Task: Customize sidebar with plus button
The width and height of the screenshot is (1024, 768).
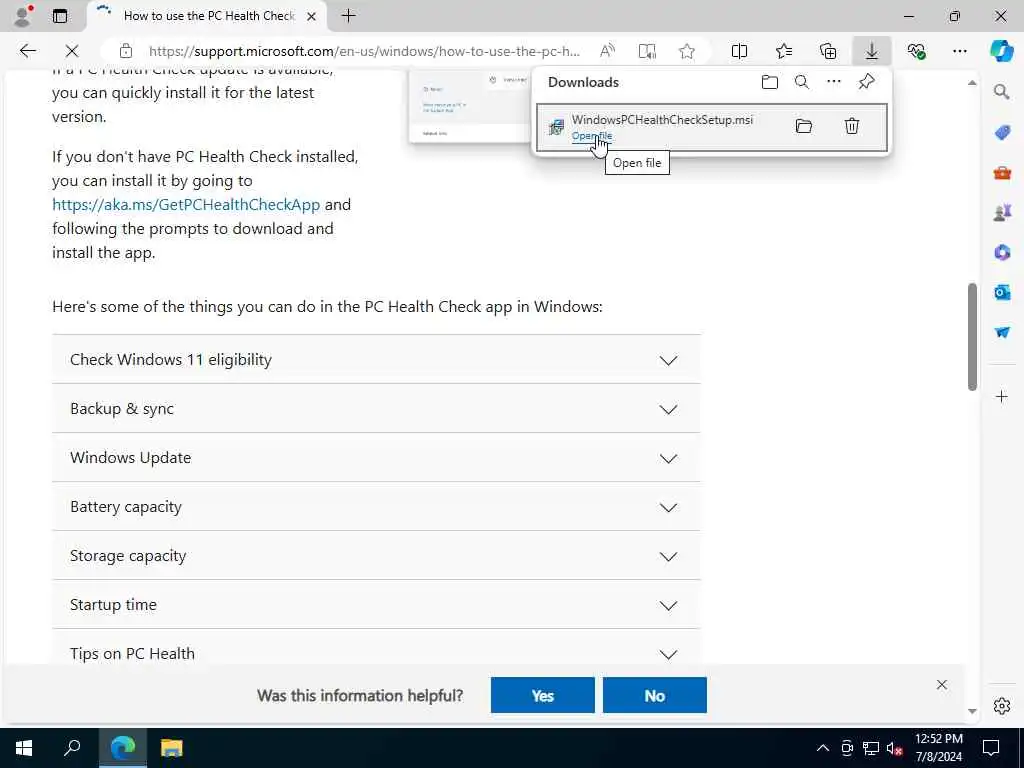Action: tap(1002, 396)
